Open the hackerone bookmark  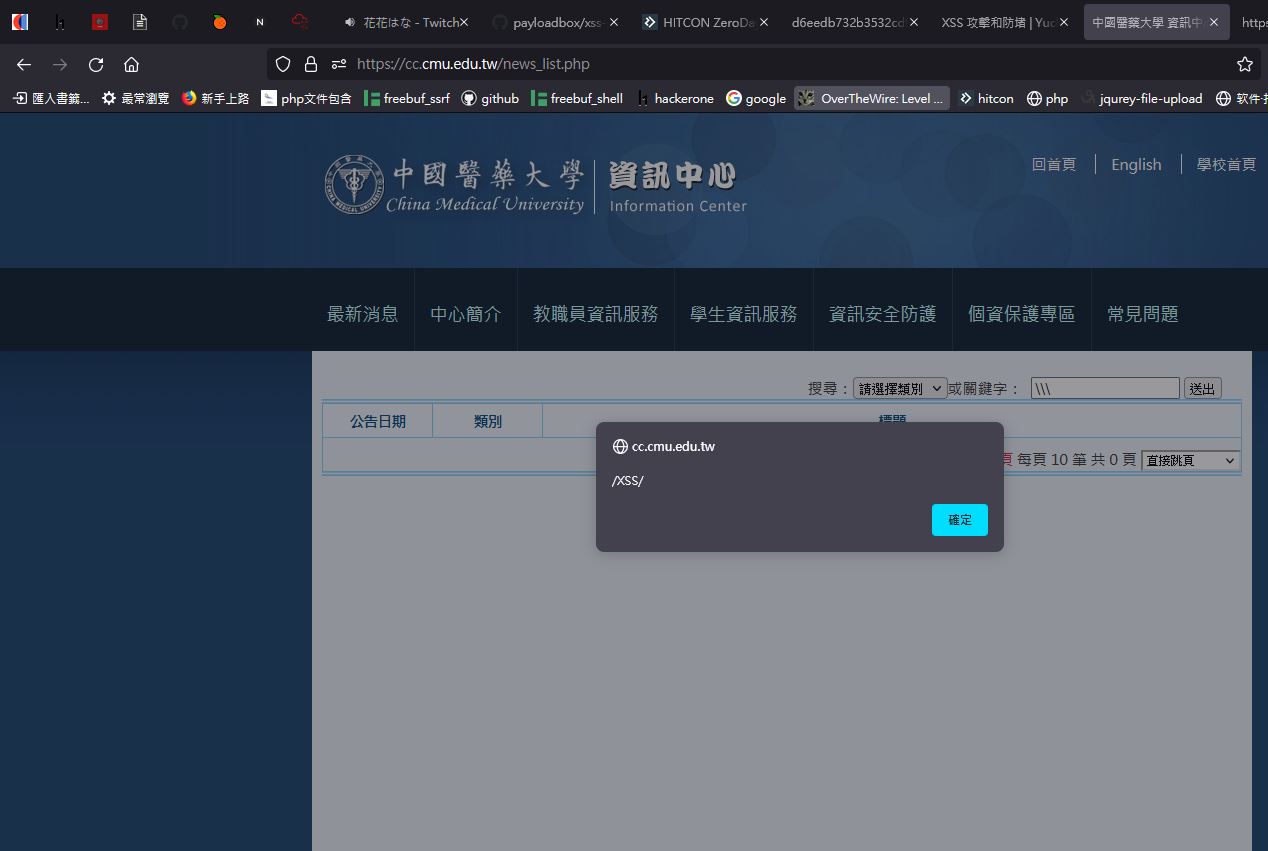[676, 98]
